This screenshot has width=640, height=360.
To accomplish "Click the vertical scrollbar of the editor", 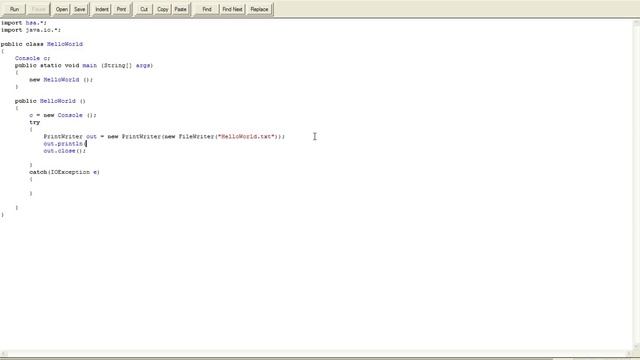I will 636,184.
